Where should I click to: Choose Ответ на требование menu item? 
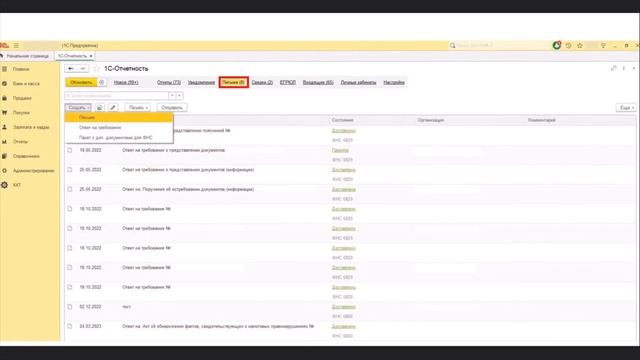(x=119, y=127)
